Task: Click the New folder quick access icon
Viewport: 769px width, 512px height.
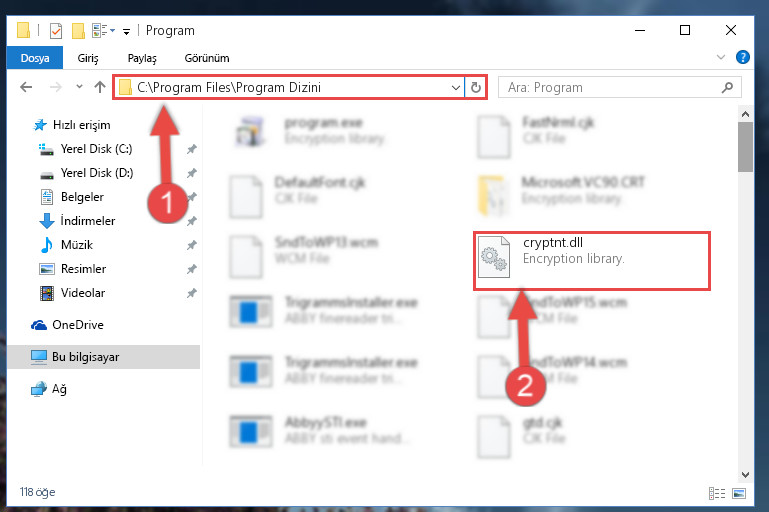Action: [x=78, y=30]
